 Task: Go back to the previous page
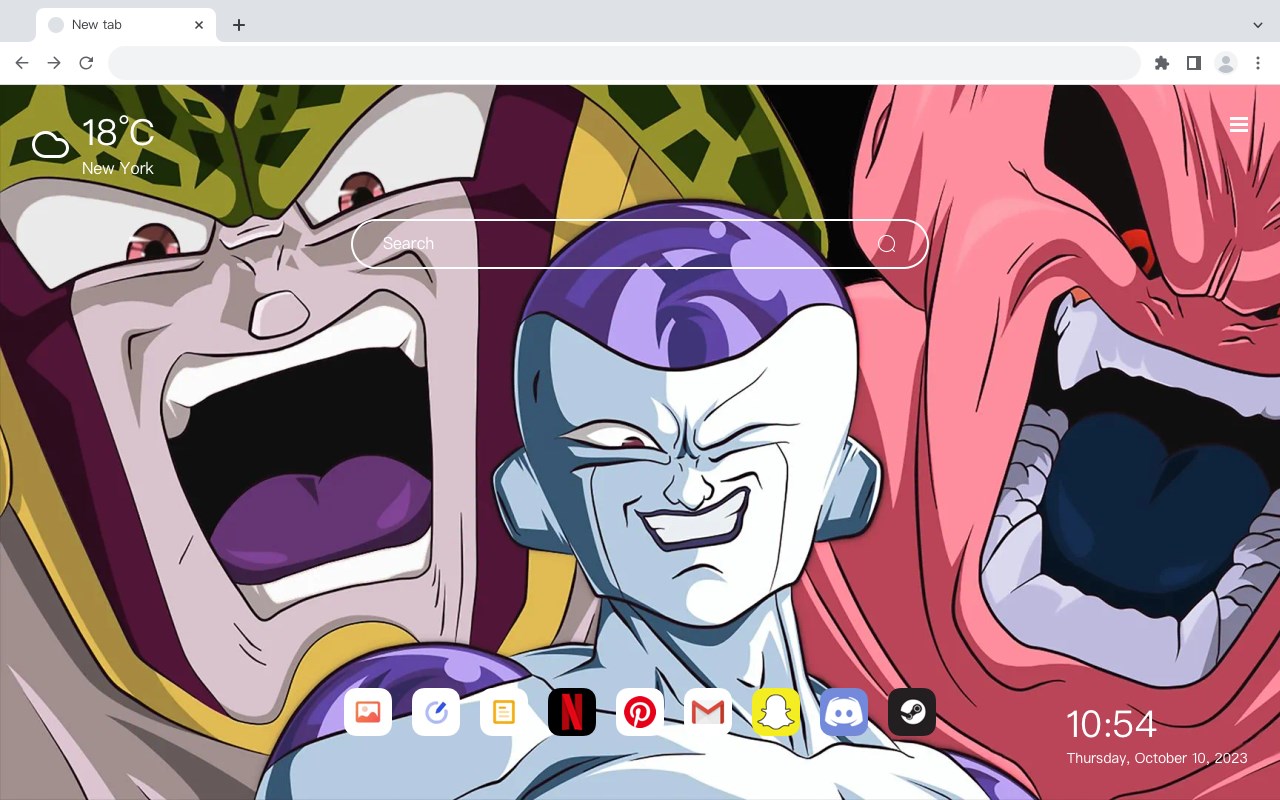tap(22, 63)
